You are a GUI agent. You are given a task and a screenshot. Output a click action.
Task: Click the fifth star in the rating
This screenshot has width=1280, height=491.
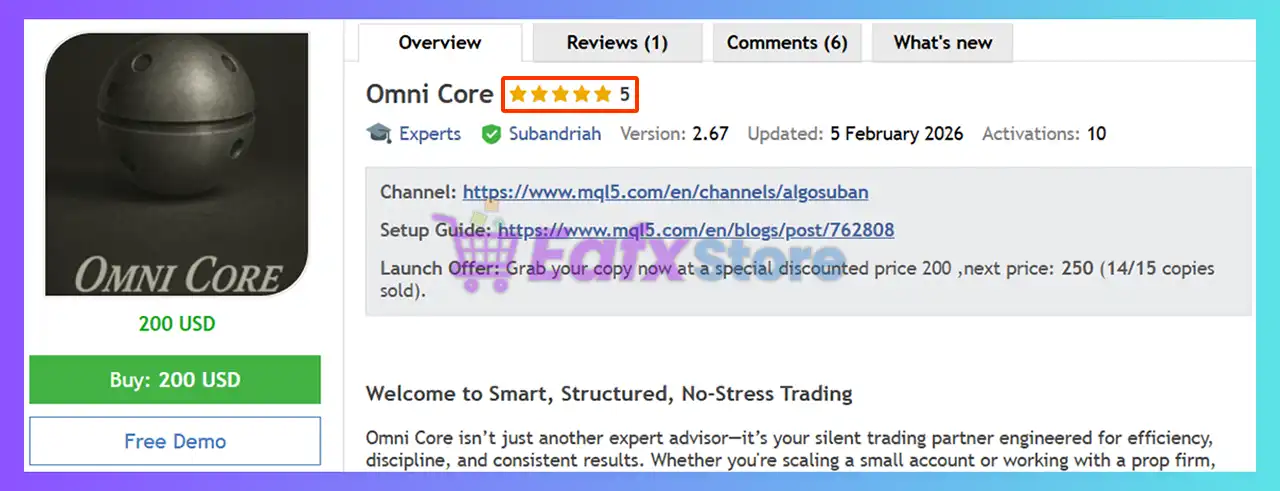pos(602,95)
